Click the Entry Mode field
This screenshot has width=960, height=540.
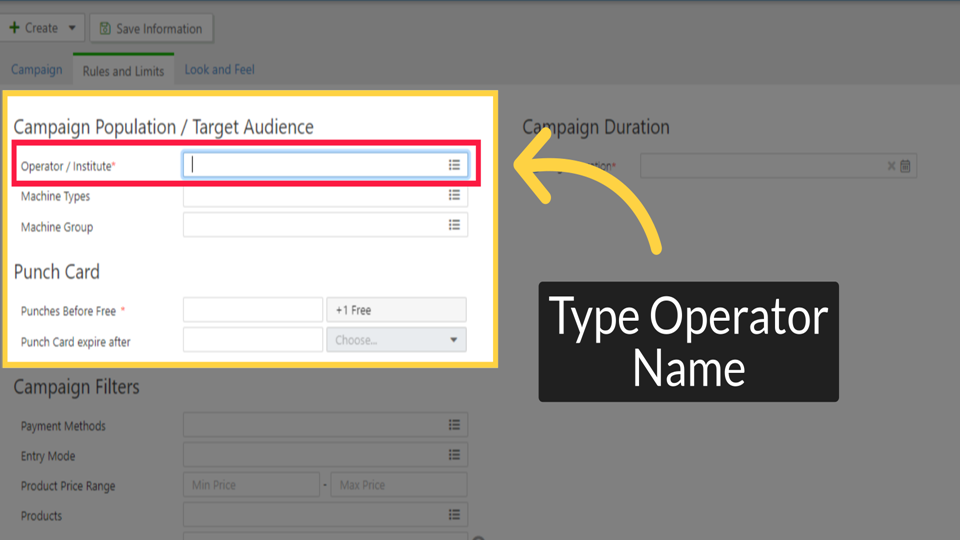(x=325, y=455)
